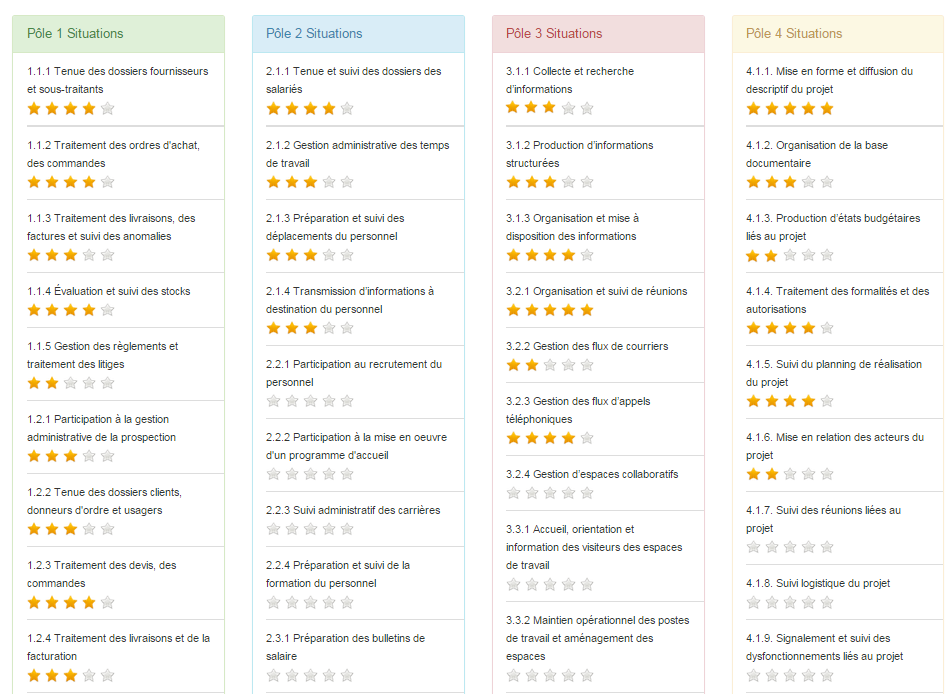The width and height of the screenshot is (950, 694).
Task: Set fifth star on 4.1.8 Suivi logistique du projet
Action: [x=827, y=602]
